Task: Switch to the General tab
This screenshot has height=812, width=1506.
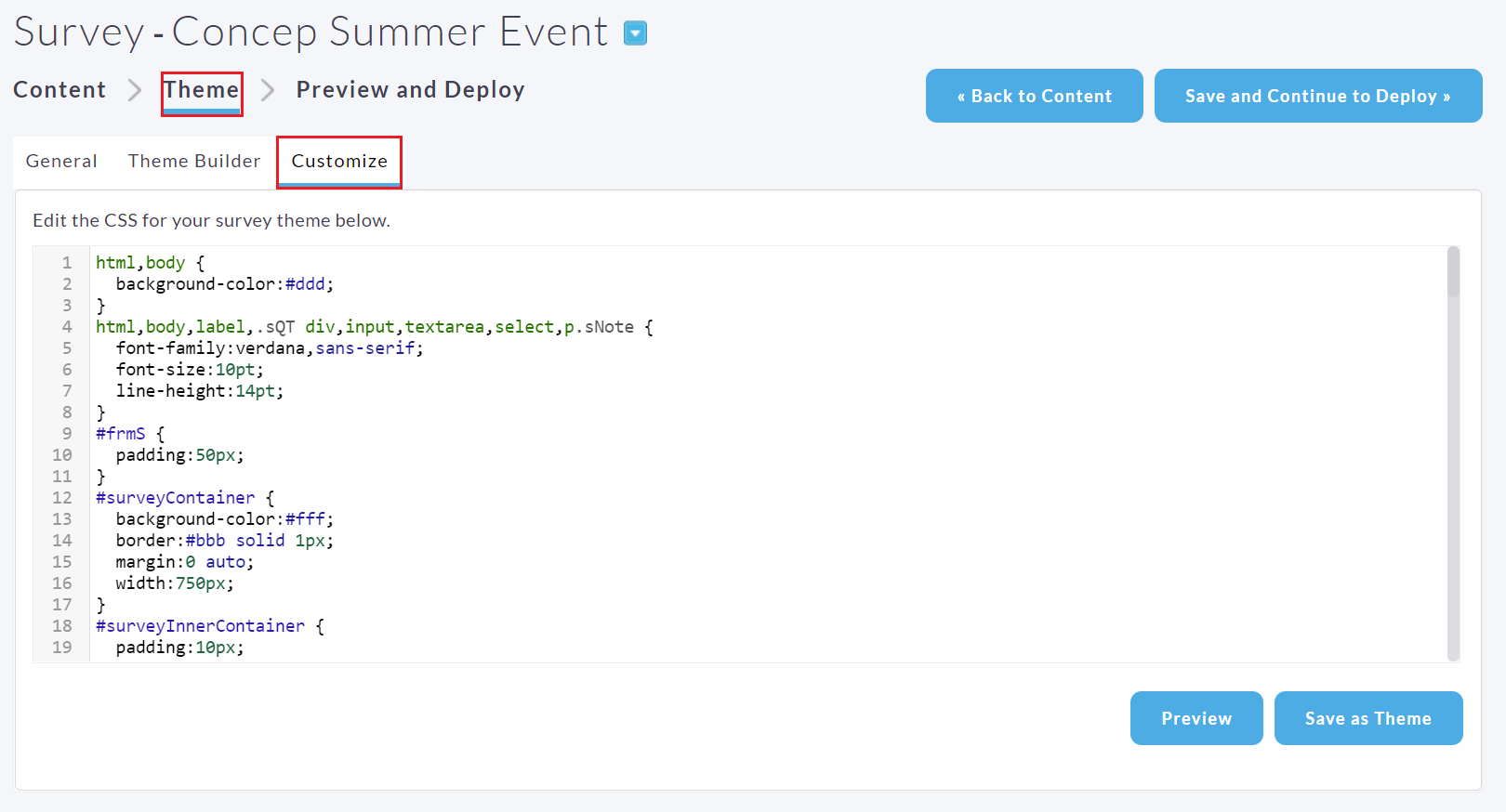Action: (x=61, y=161)
